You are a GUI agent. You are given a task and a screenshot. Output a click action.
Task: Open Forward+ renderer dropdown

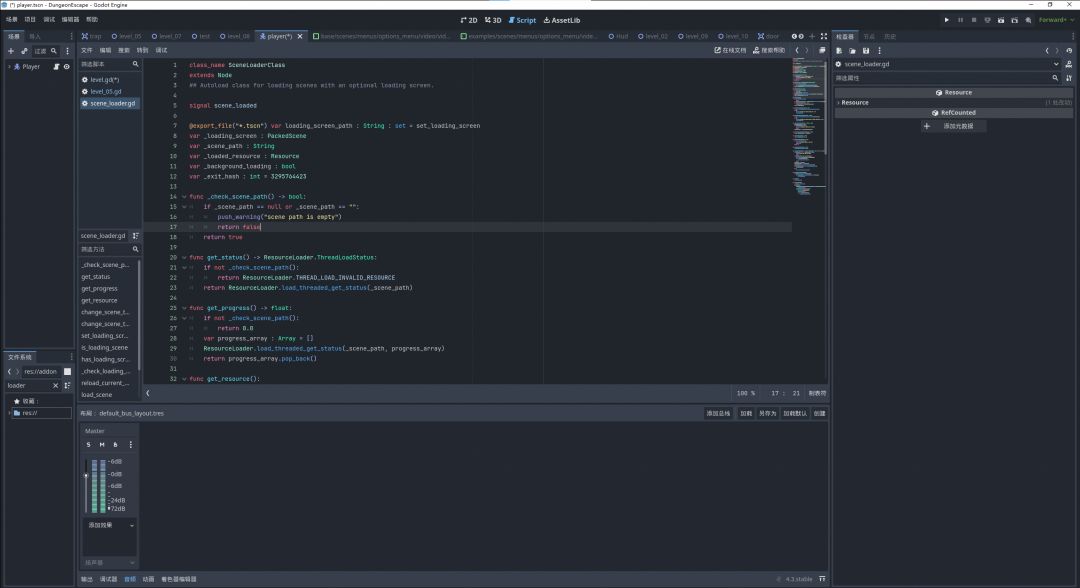tap(1056, 20)
